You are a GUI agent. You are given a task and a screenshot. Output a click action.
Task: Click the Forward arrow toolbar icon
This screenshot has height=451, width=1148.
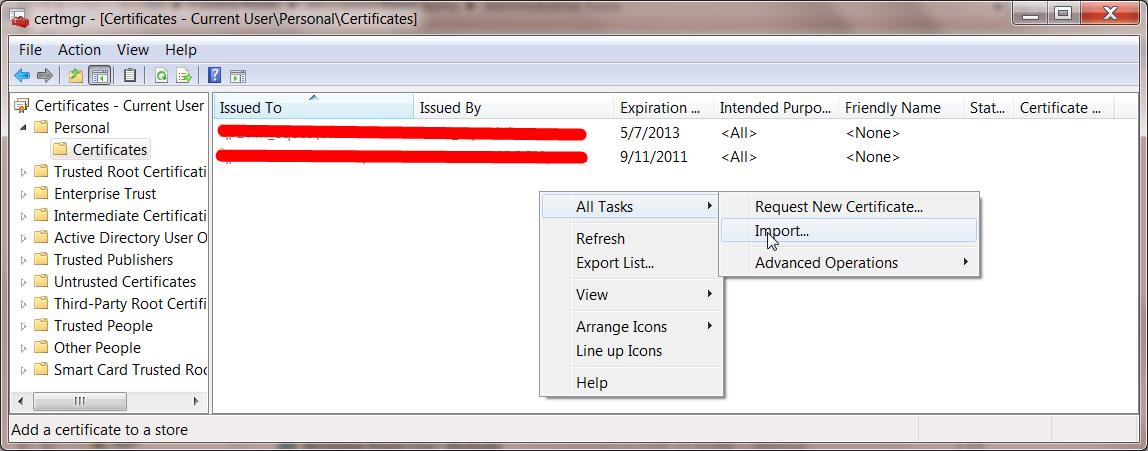pos(44,75)
